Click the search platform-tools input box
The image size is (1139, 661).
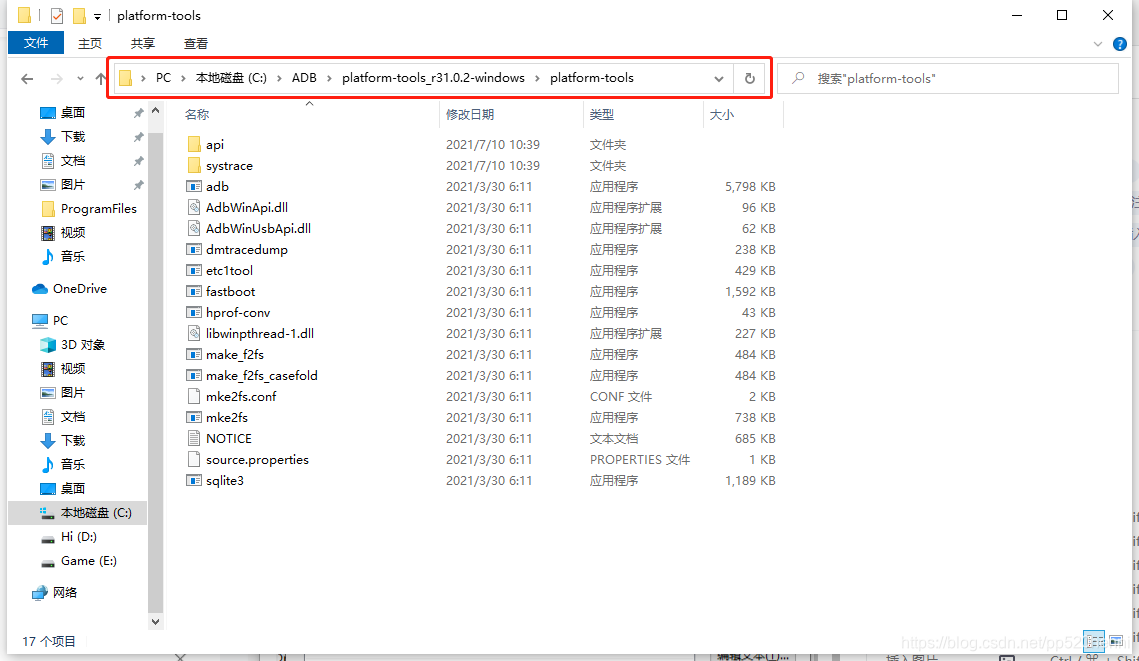tap(948, 78)
